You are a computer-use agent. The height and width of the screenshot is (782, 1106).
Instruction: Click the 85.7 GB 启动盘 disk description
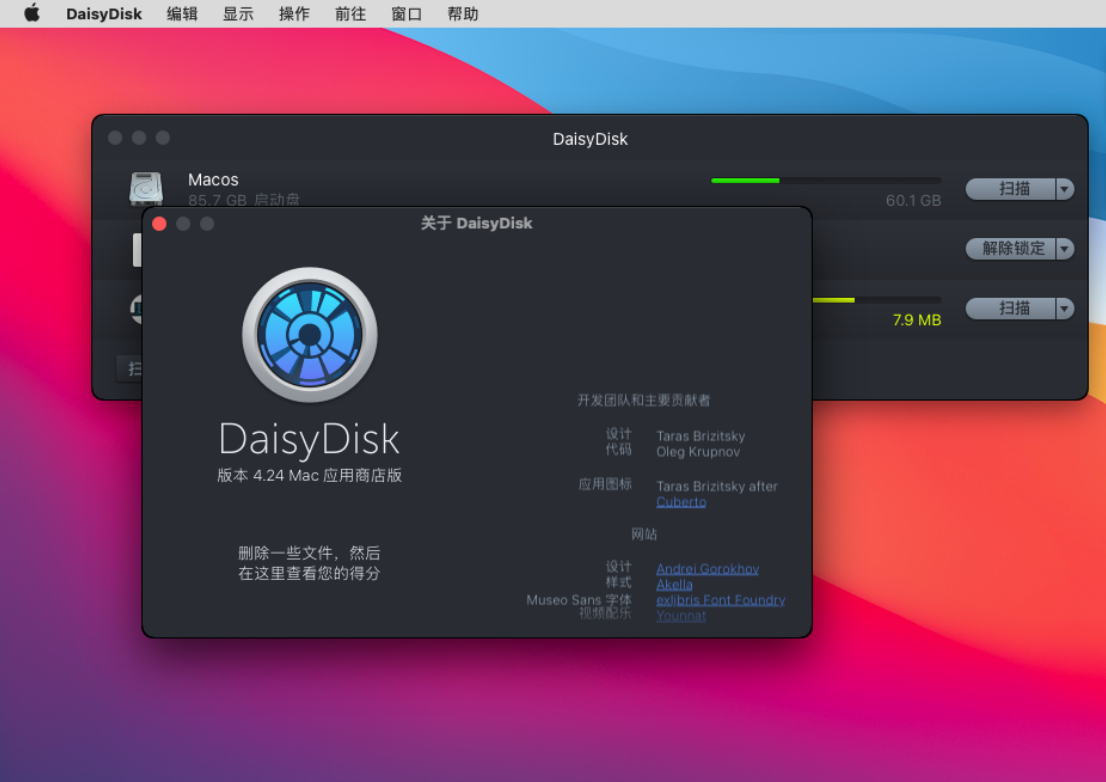(243, 200)
